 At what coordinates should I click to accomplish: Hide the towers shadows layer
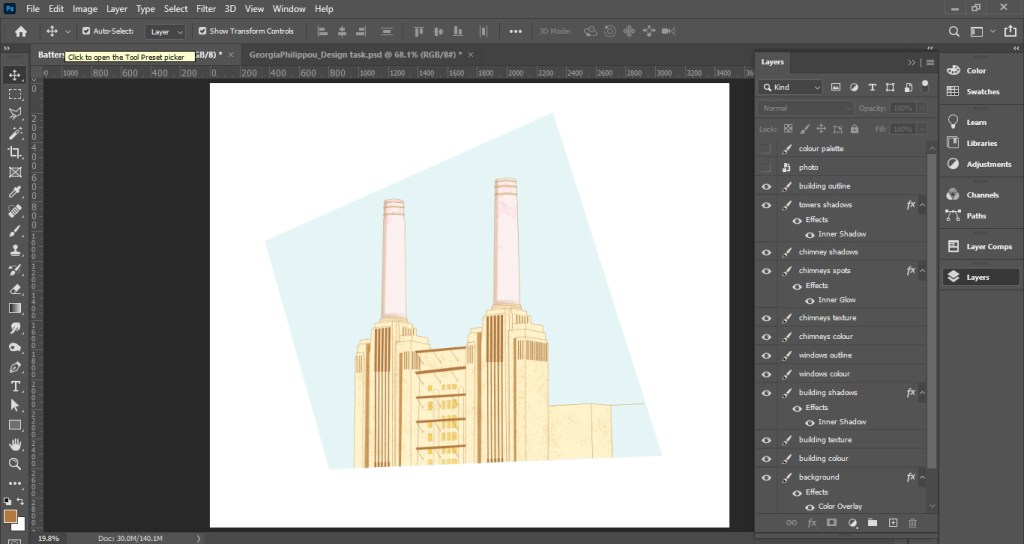tap(766, 205)
